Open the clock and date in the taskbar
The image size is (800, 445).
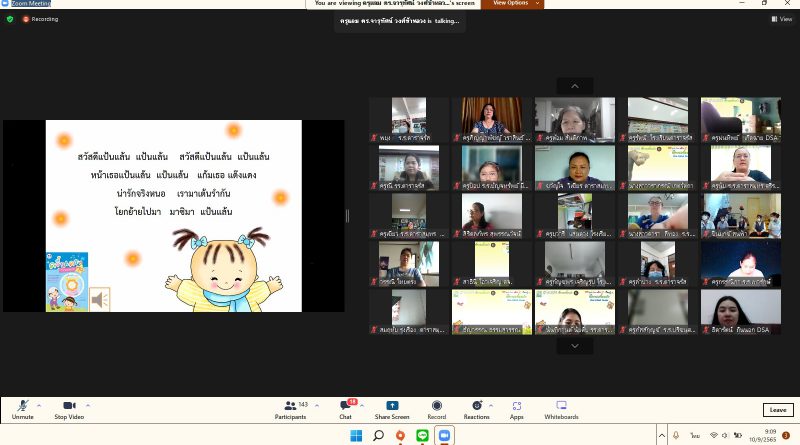pyautogui.click(x=763, y=435)
